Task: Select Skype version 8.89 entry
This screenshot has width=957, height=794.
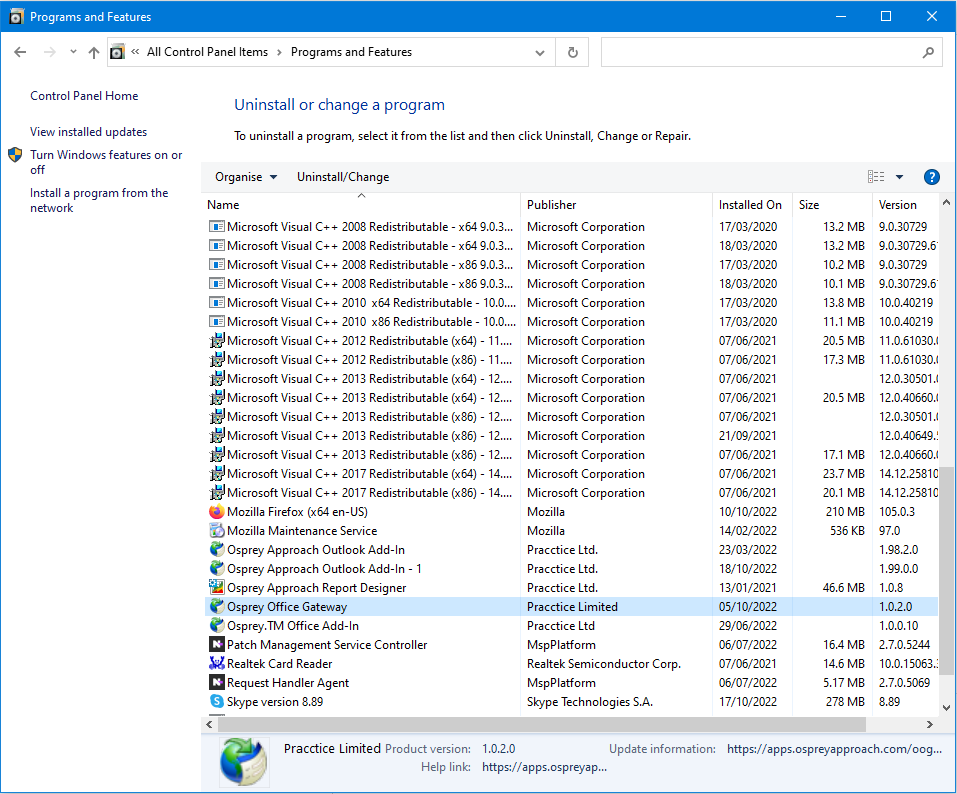Action: [x=571, y=701]
